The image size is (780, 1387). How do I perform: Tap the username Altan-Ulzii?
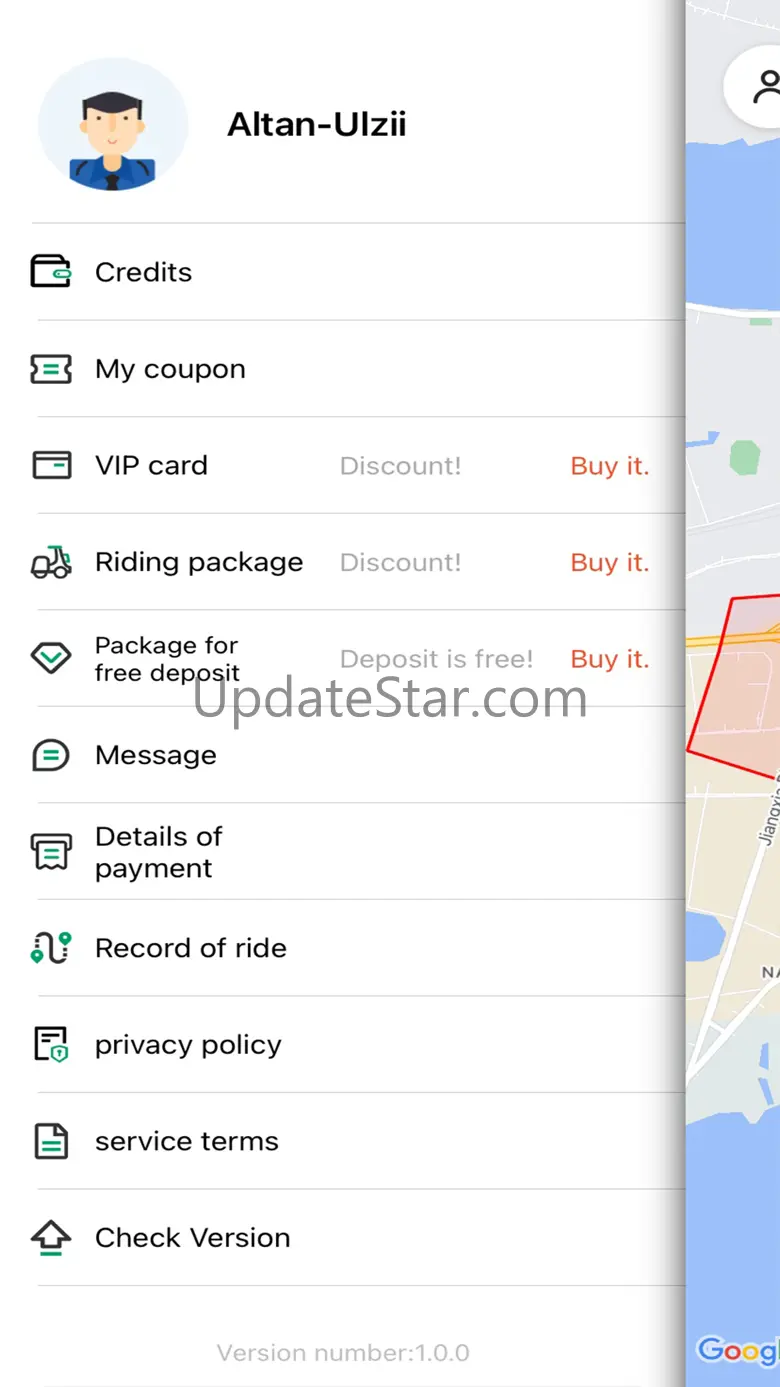click(316, 124)
